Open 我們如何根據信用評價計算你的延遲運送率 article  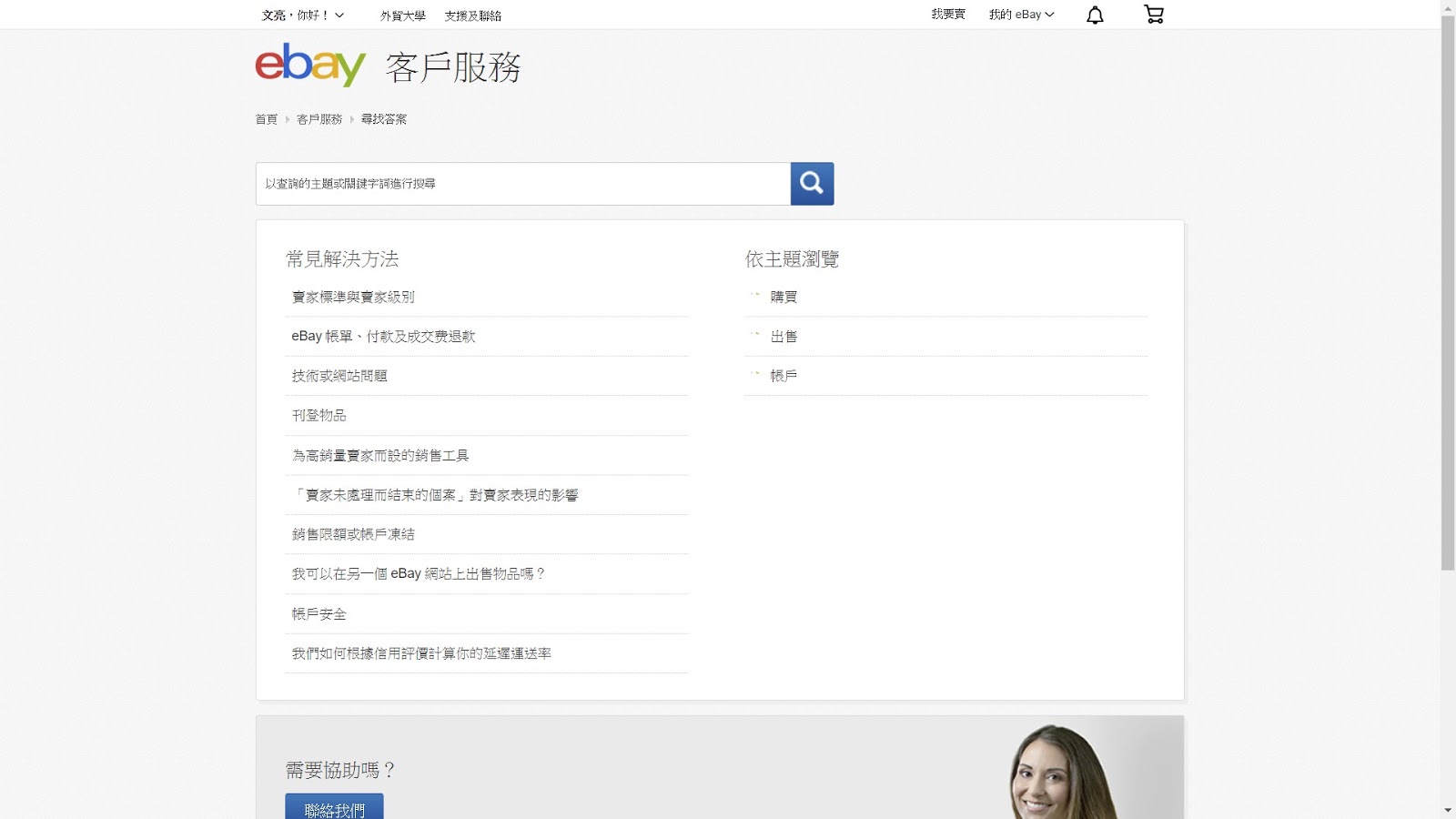(421, 653)
